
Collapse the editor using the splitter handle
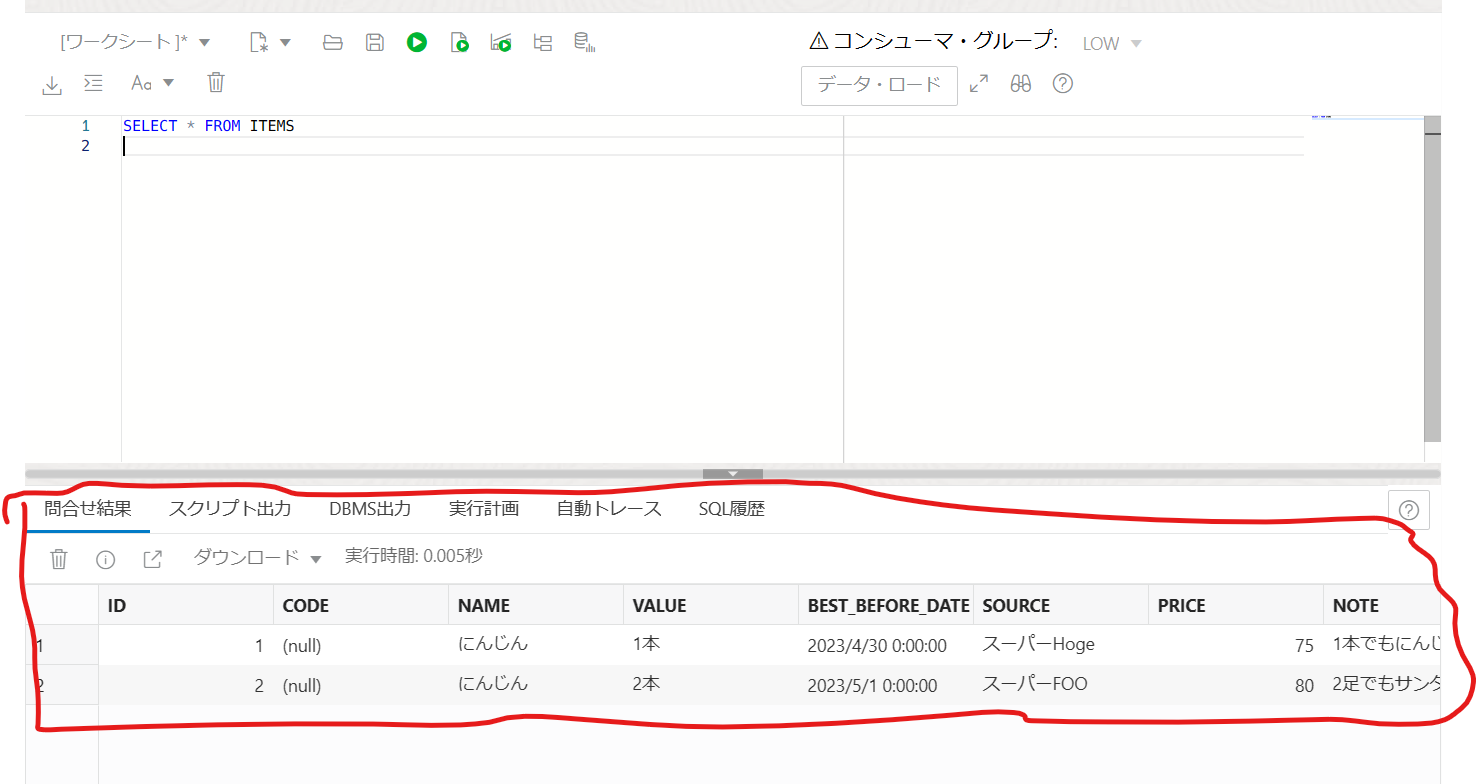point(732,473)
